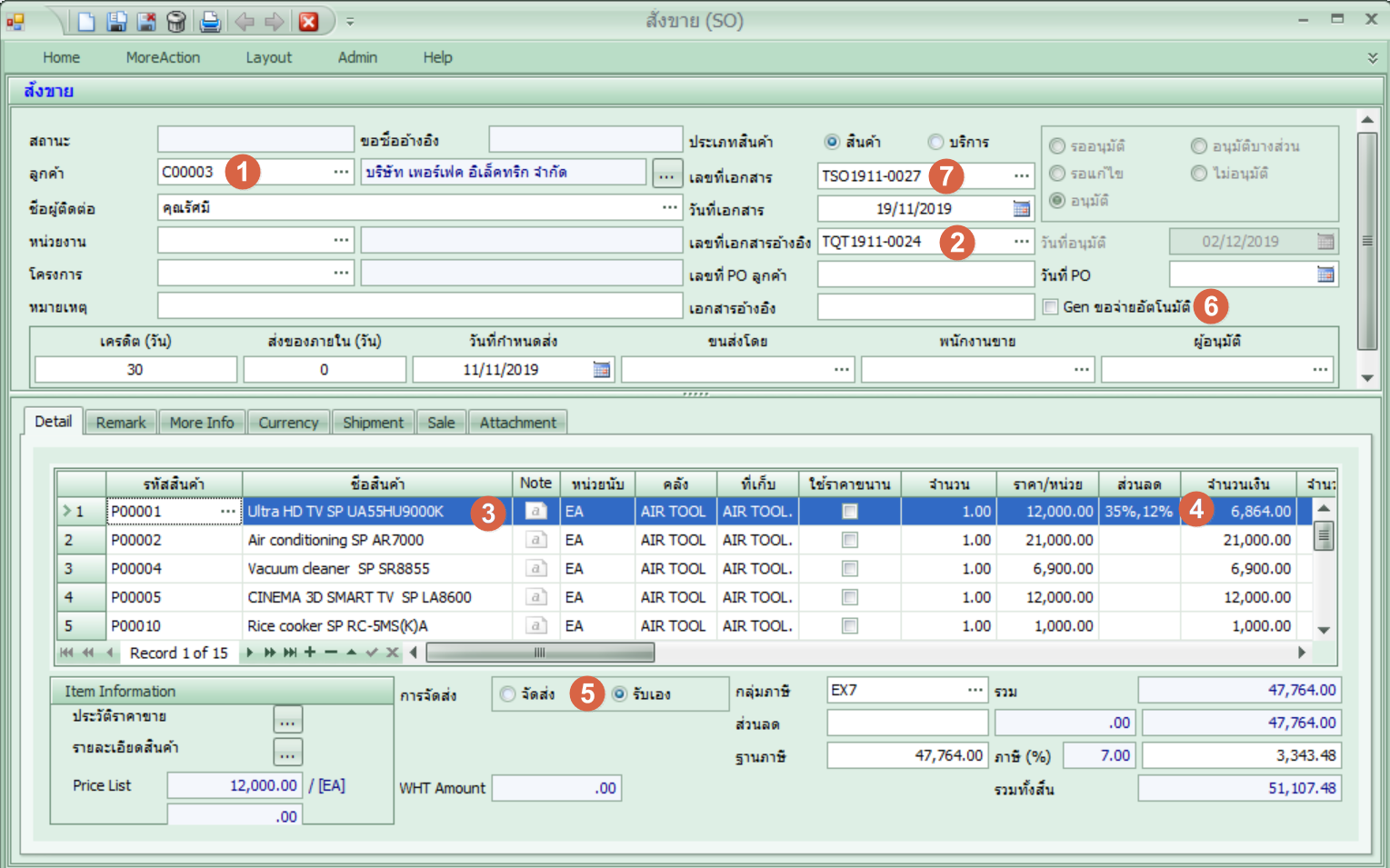Click the customer PO number input field
The height and width of the screenshot is (868, 1390).
pyautogui.click(x=925, y=274)
